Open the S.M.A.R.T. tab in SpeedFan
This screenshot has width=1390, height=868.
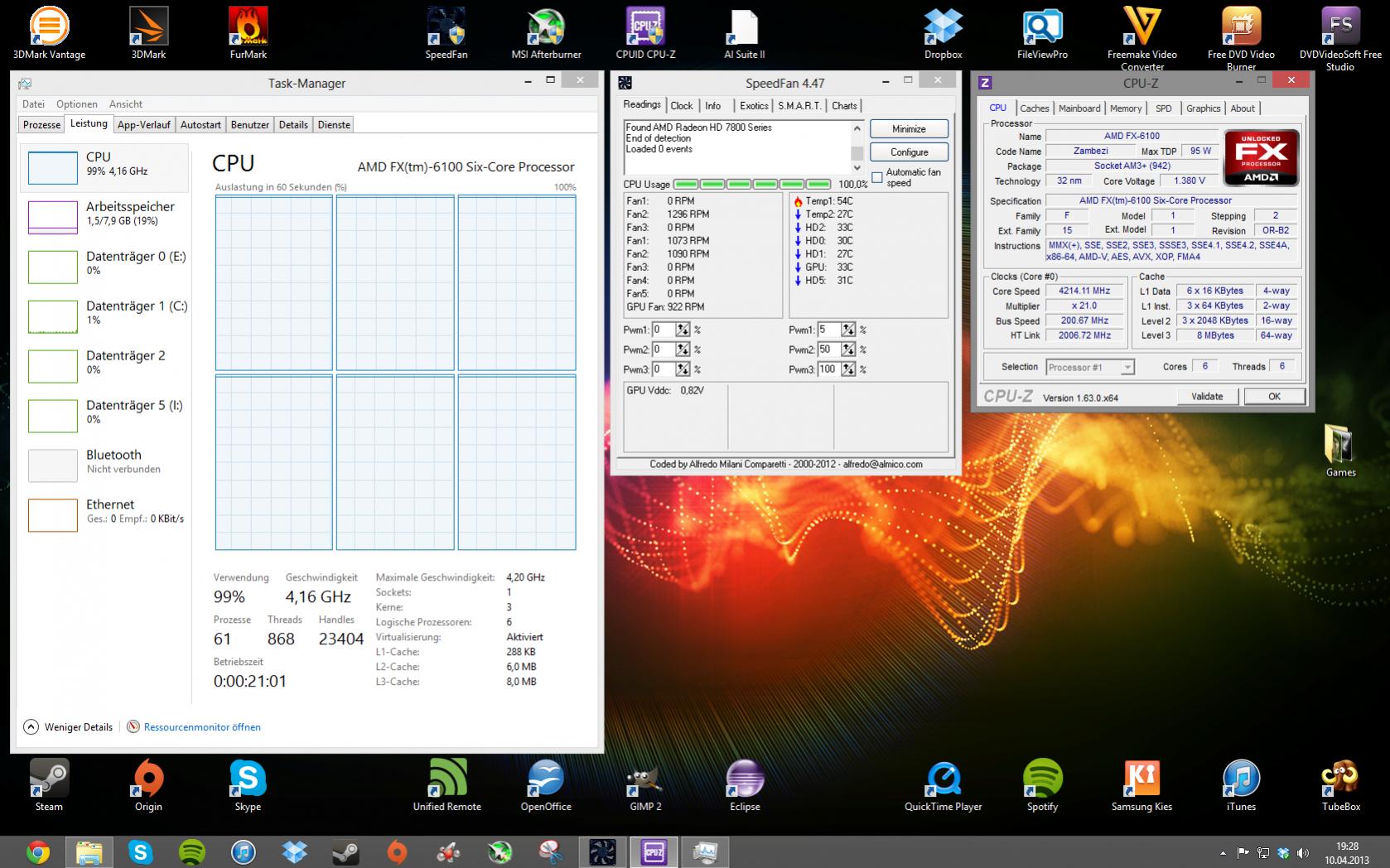799,106
